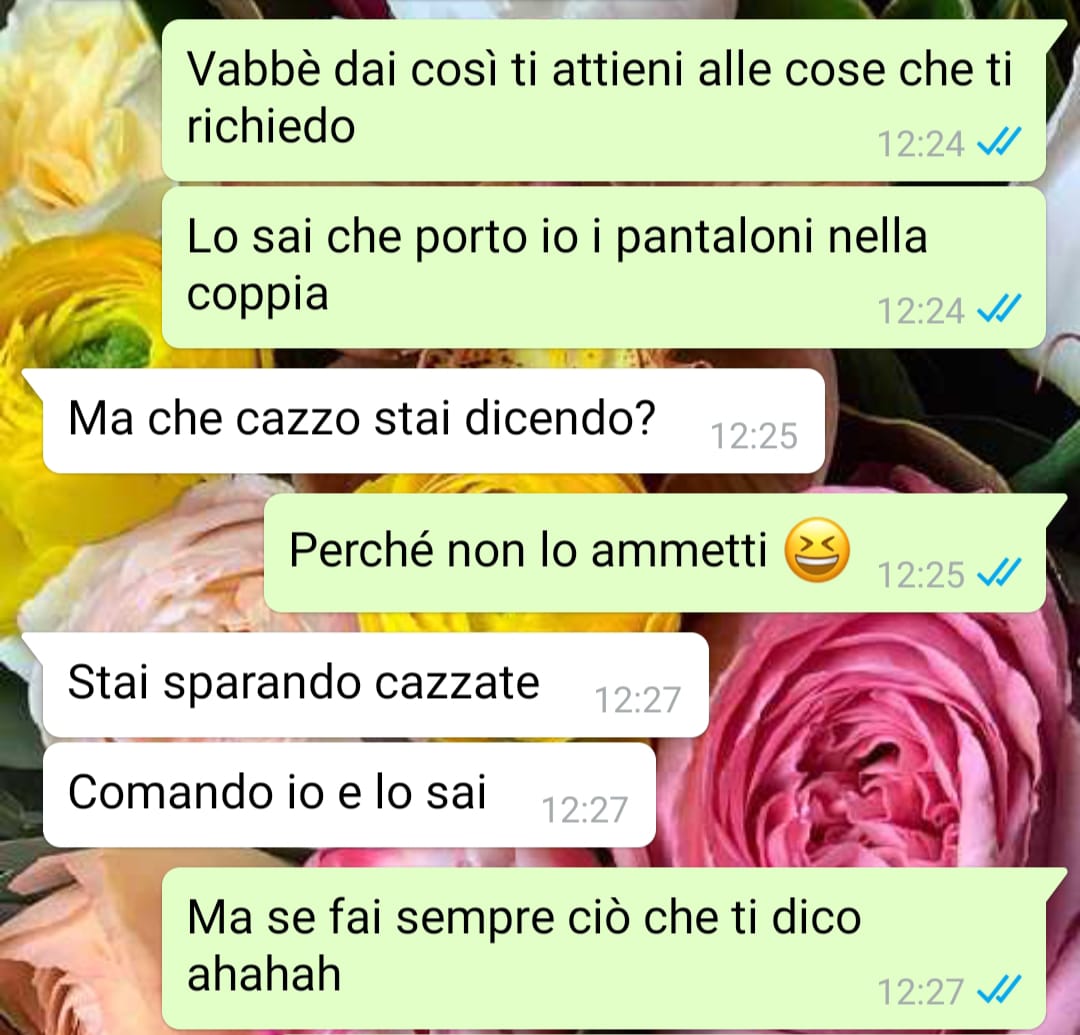
Task: Click read-receipt ticks on 'richiedo' message
Action: pyautogui.click(x=999, y=143)
